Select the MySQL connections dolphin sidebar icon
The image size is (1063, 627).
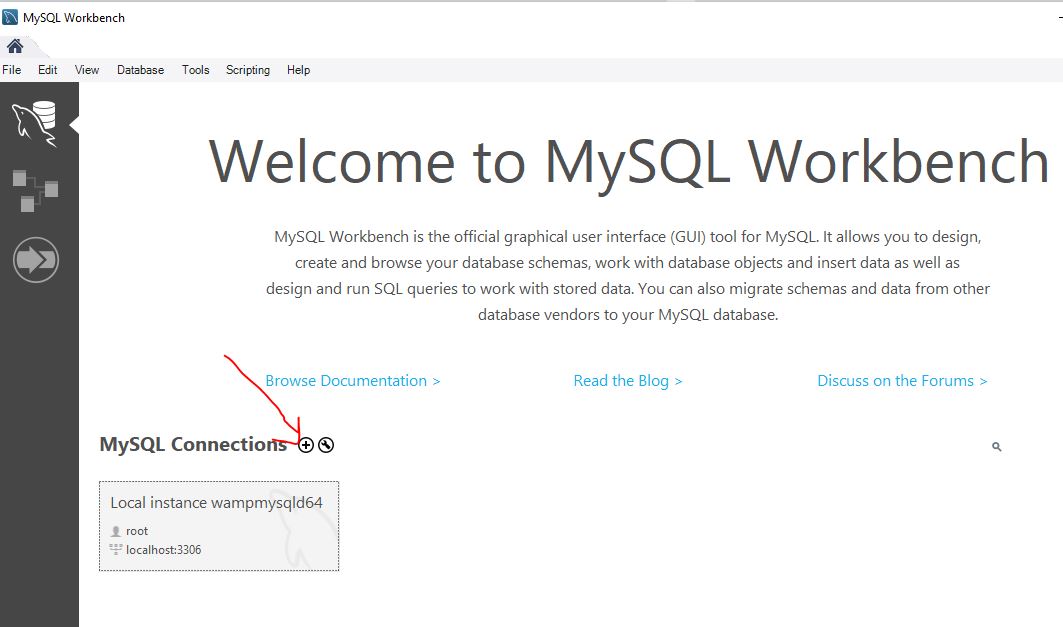click(35, 124)
